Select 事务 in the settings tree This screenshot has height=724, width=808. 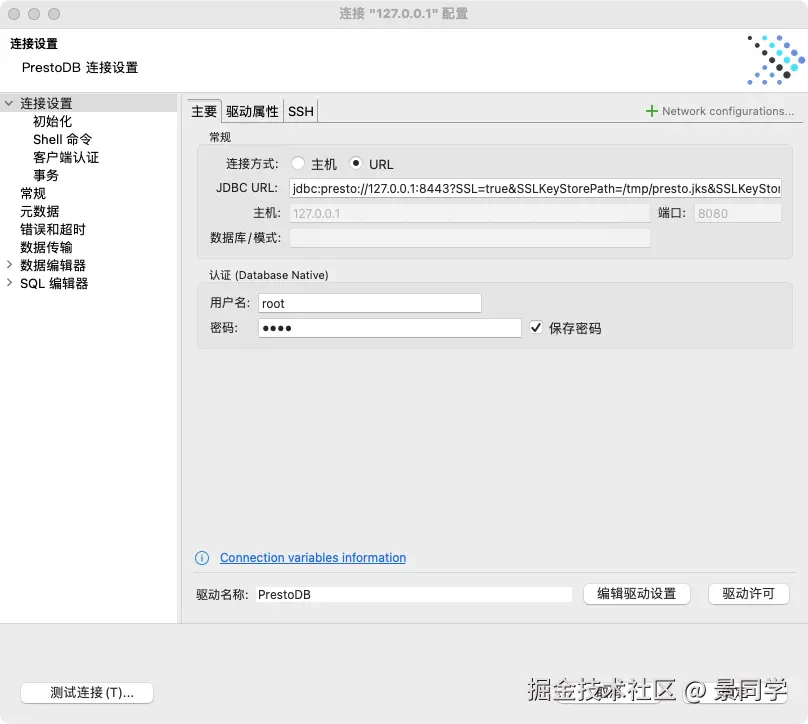[x=46, y=175]
